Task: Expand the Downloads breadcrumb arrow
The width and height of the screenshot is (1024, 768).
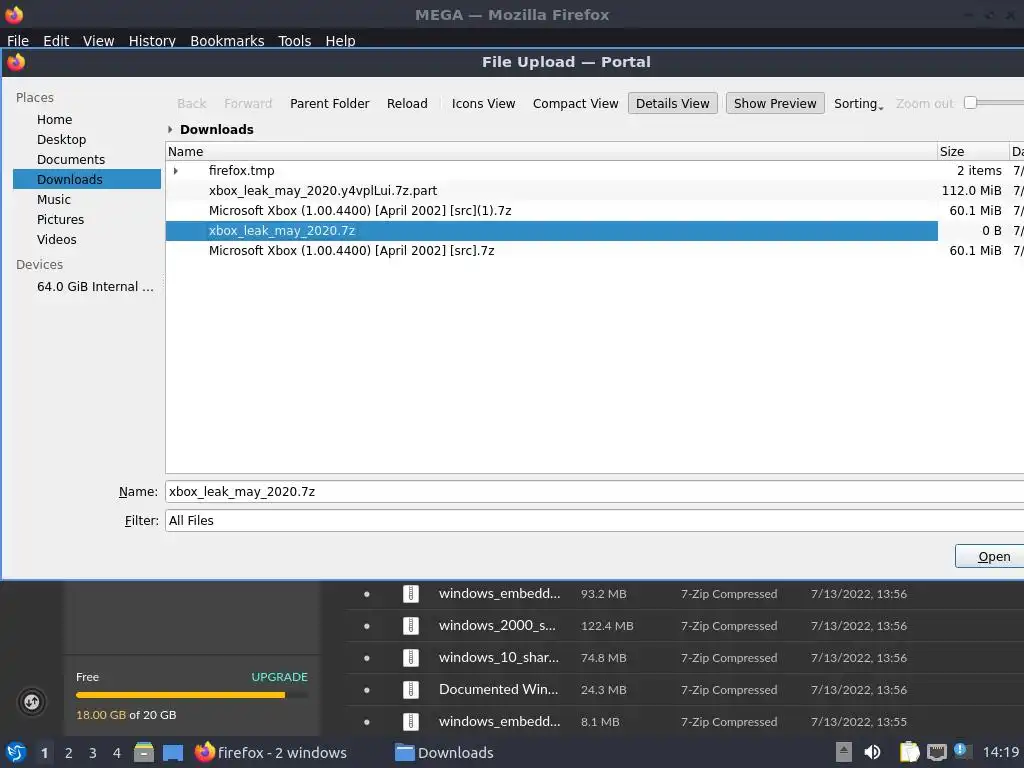Action: coord(170,129)
